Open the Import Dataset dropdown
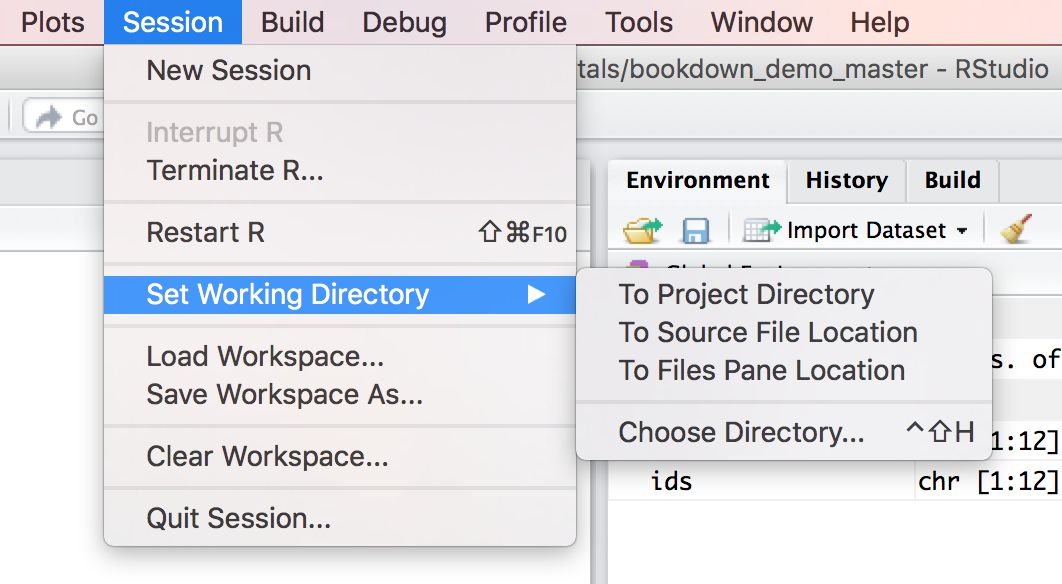 click(855, 230)
